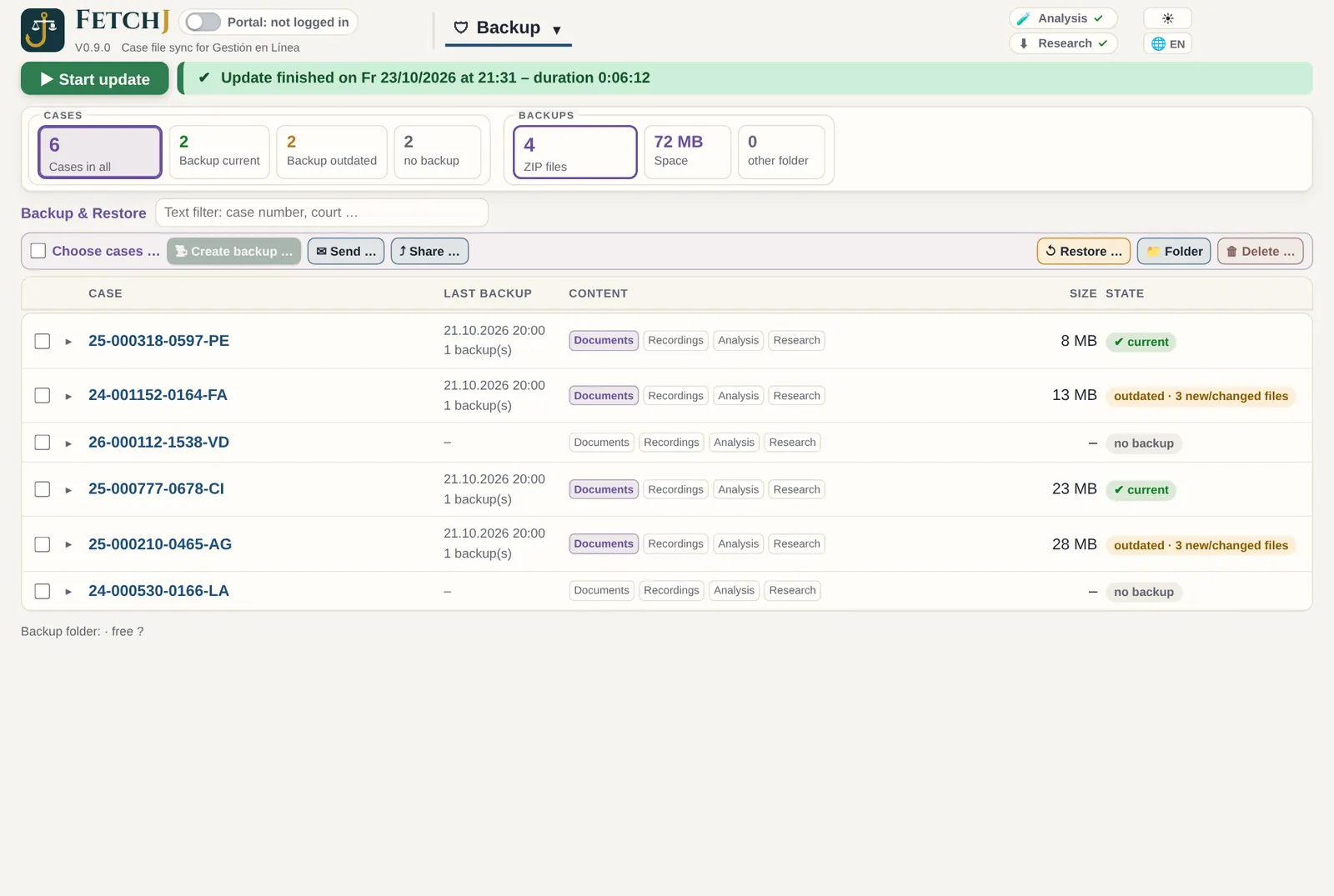Filter by 2 no backup card

437,152
